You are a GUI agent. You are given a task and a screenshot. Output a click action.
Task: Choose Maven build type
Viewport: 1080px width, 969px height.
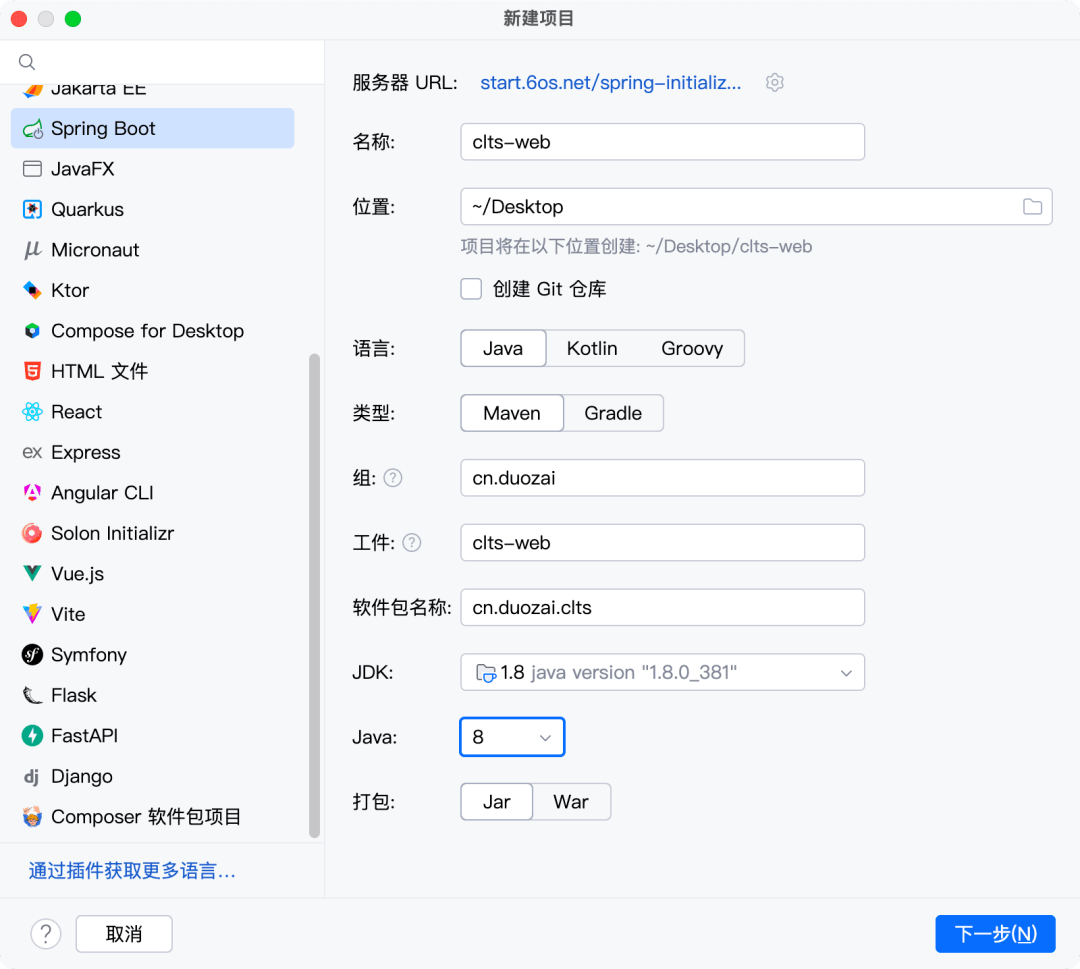click(512, 413)
